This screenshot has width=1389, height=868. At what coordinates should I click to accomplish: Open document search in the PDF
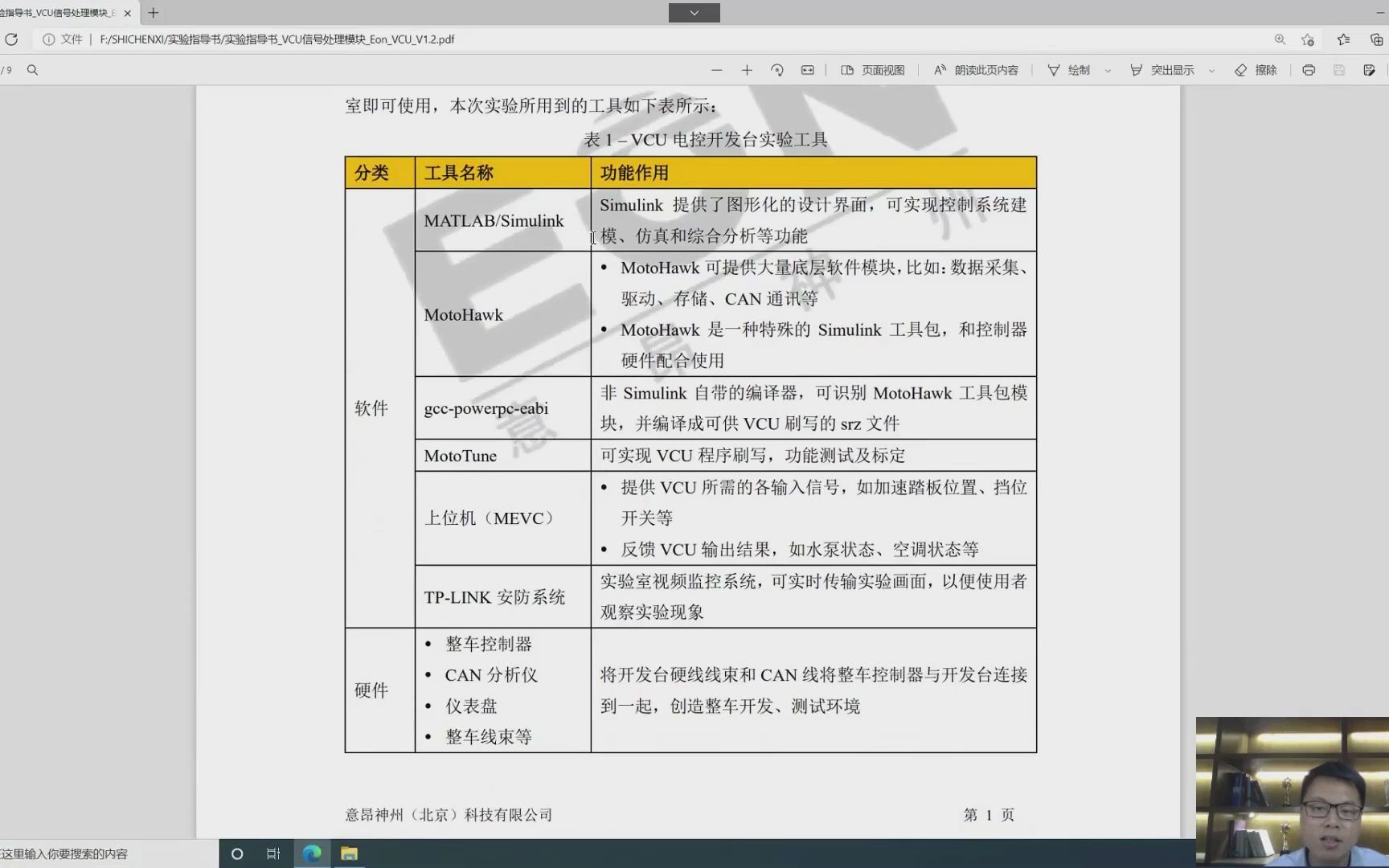33,71
